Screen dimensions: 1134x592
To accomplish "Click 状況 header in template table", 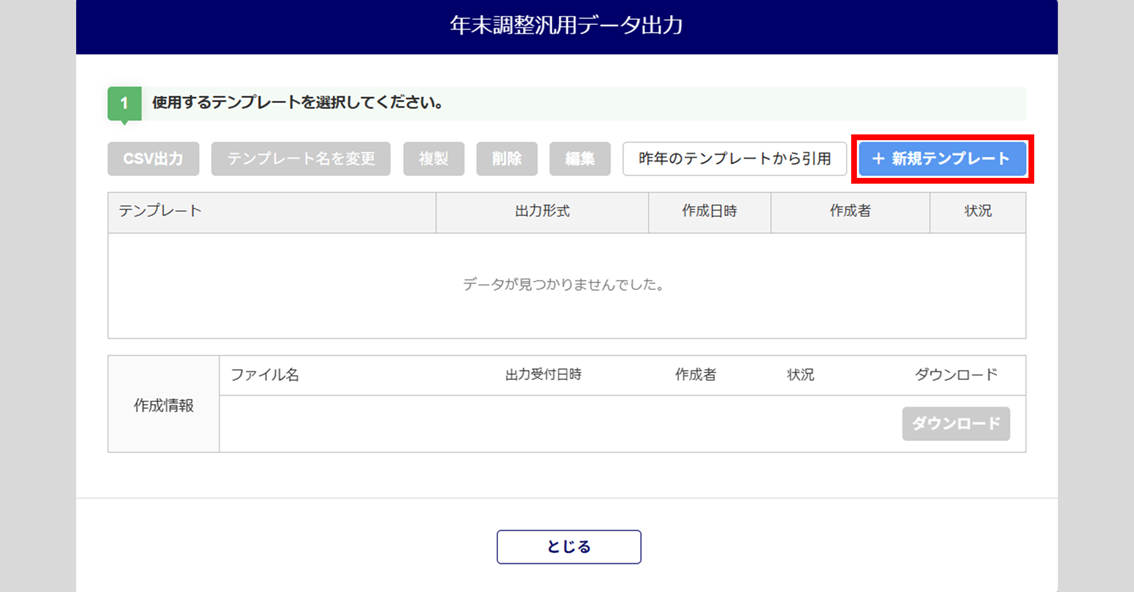I will coord(977,212).
